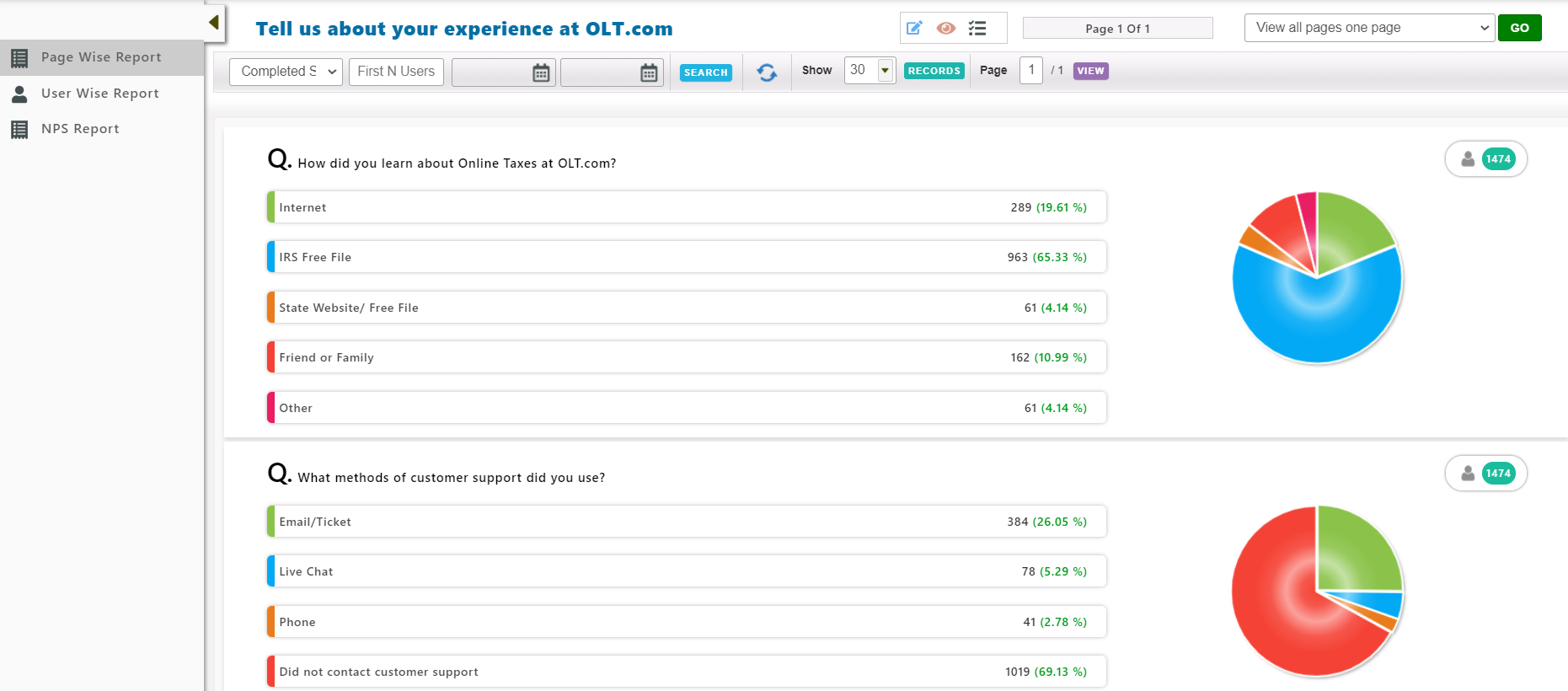Open the Show 30 records dropdown arrow

tap(885, 71)
